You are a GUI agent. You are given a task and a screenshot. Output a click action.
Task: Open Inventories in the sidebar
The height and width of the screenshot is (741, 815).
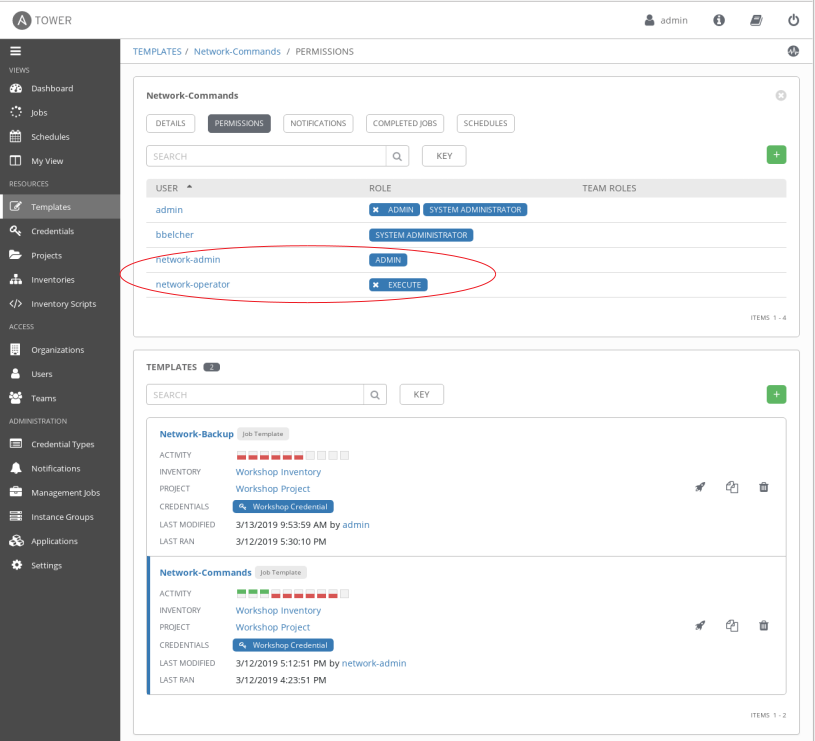(x=60, y=280)
